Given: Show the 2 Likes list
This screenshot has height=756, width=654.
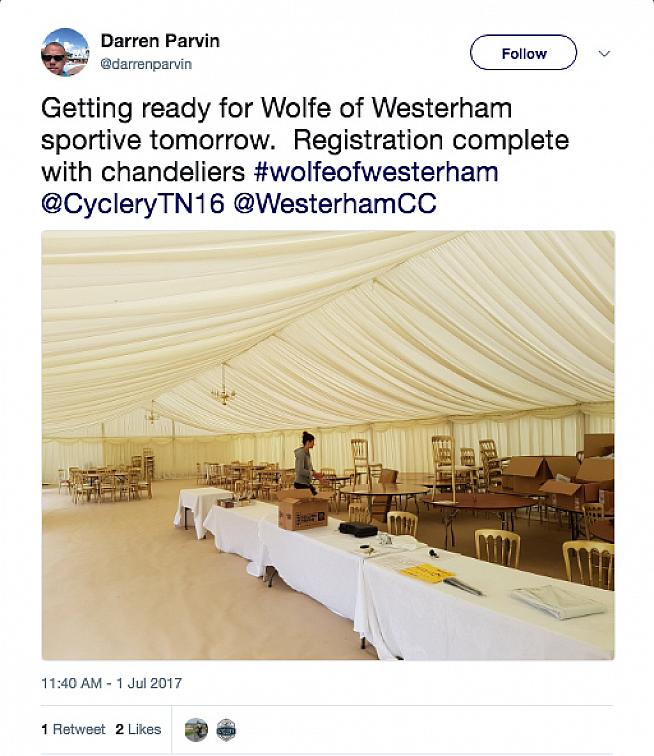Looking at the screenshot, I should pos(138,729).
